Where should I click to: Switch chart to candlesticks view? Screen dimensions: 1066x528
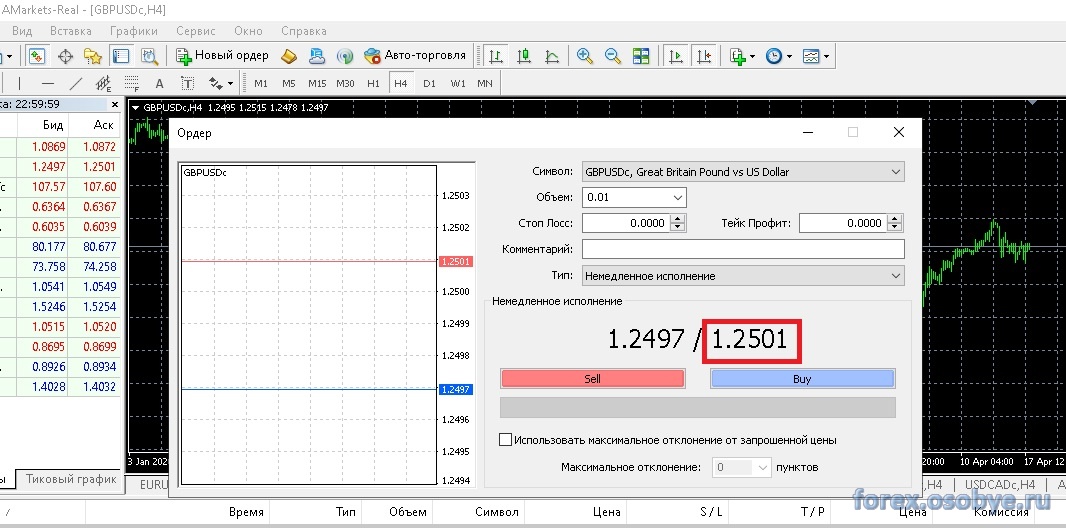click(523, 56)
